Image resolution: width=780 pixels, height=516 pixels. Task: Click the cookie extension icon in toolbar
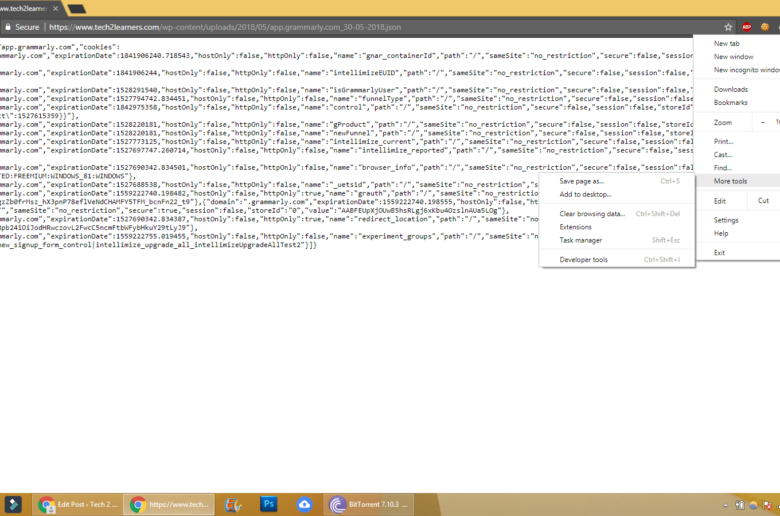765,27
